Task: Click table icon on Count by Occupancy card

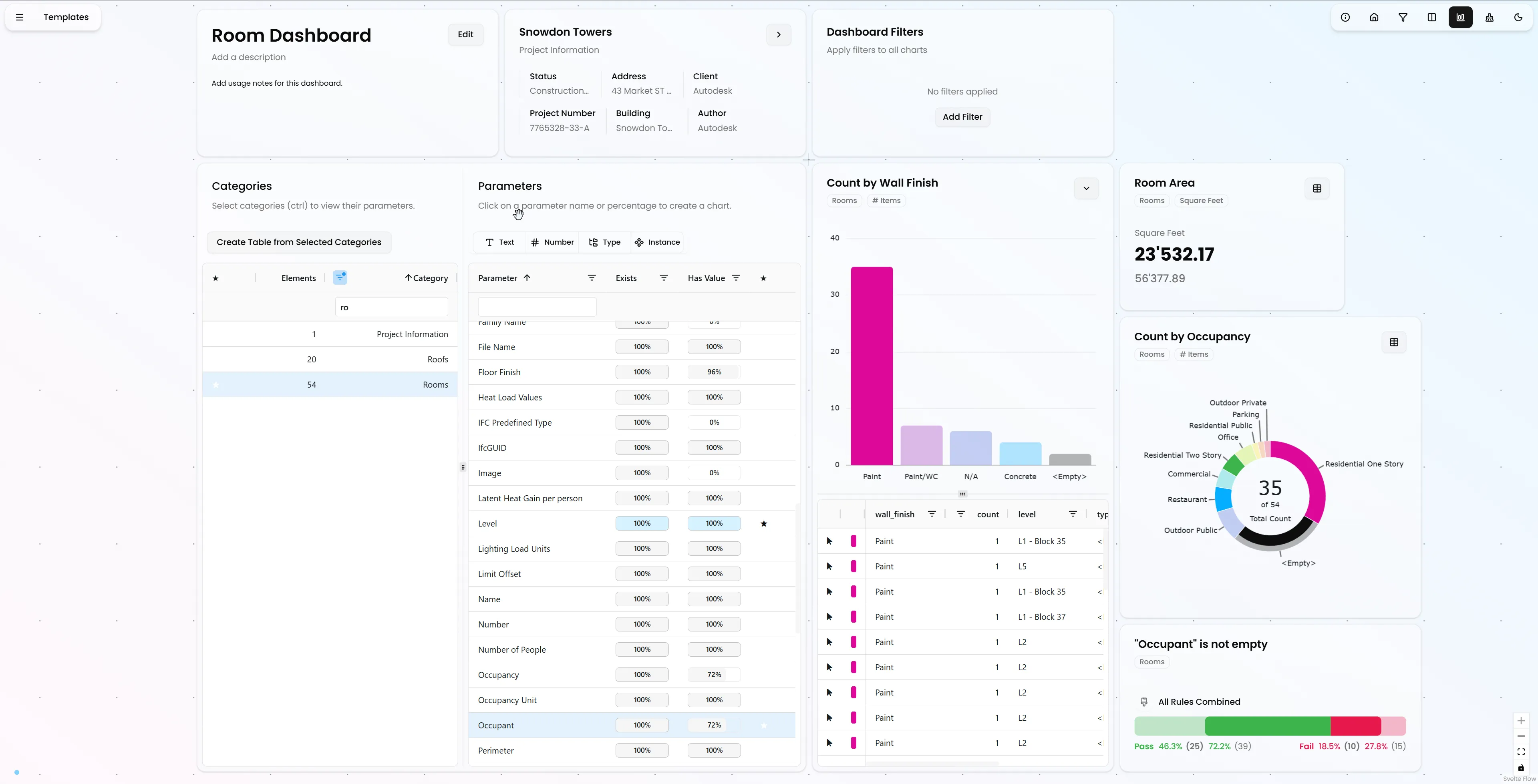Action: click(1393, 342)
